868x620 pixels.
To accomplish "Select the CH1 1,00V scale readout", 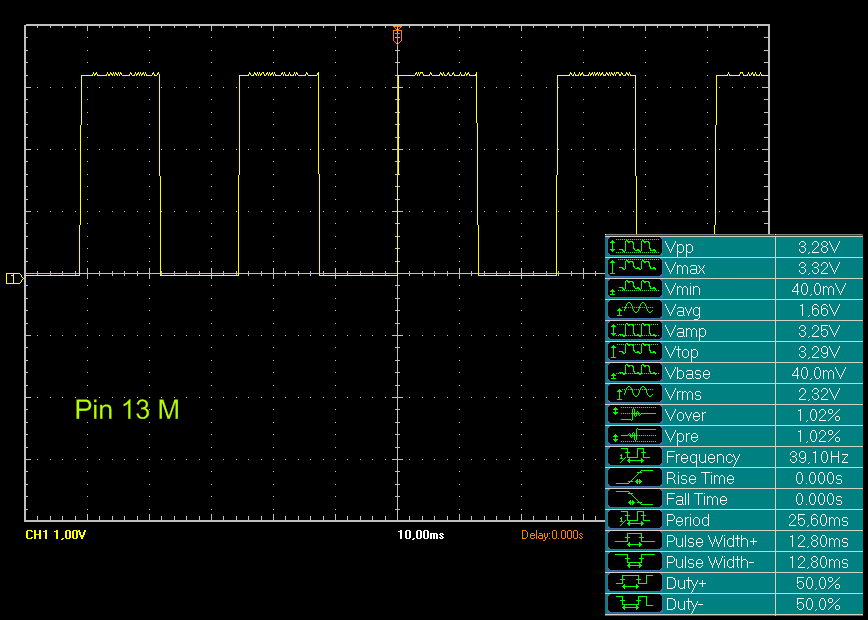I will (x=55, y=535).
